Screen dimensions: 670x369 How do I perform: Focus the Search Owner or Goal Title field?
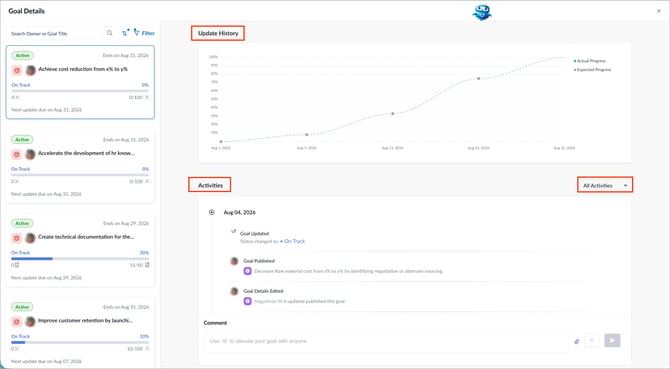[x=56, y=33]
